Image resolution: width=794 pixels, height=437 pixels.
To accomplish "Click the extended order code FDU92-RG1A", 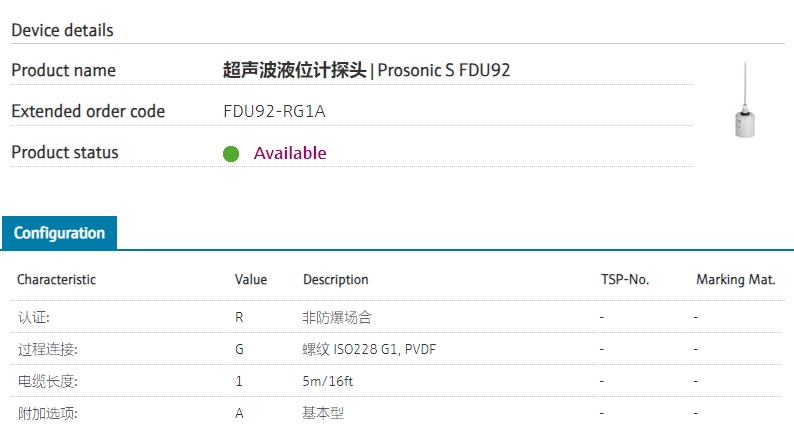I will coord(274,111).
